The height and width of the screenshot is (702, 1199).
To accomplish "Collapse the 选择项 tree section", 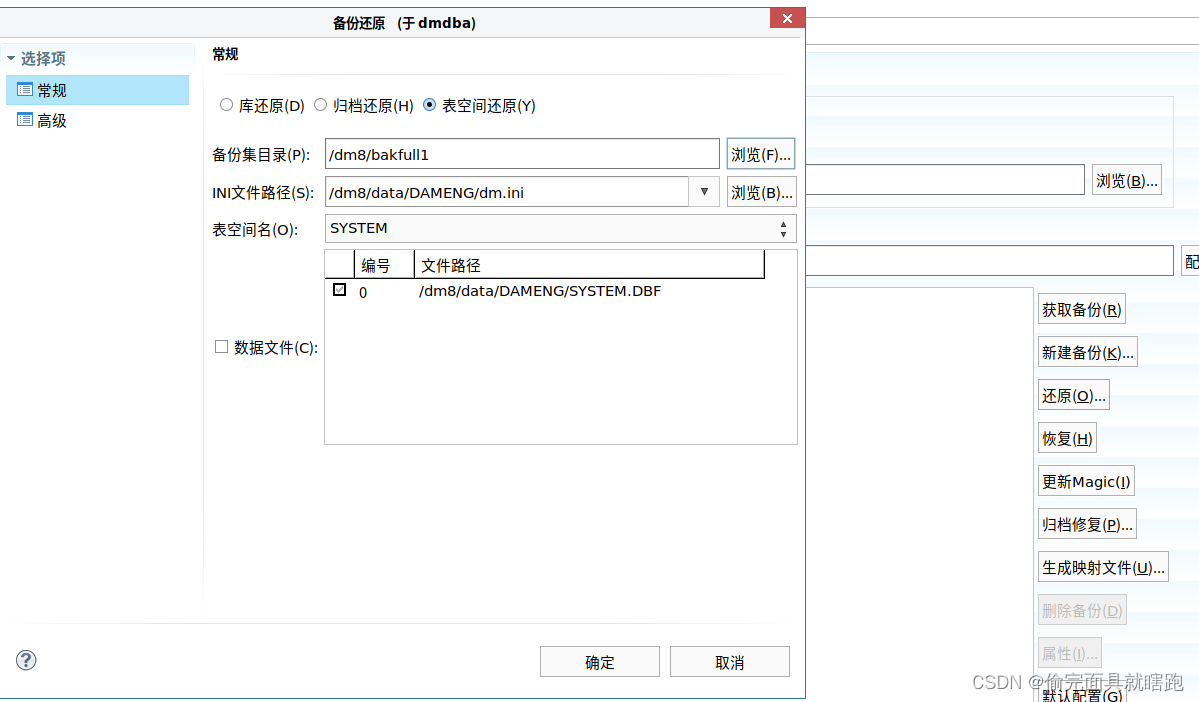I will 11,58.
